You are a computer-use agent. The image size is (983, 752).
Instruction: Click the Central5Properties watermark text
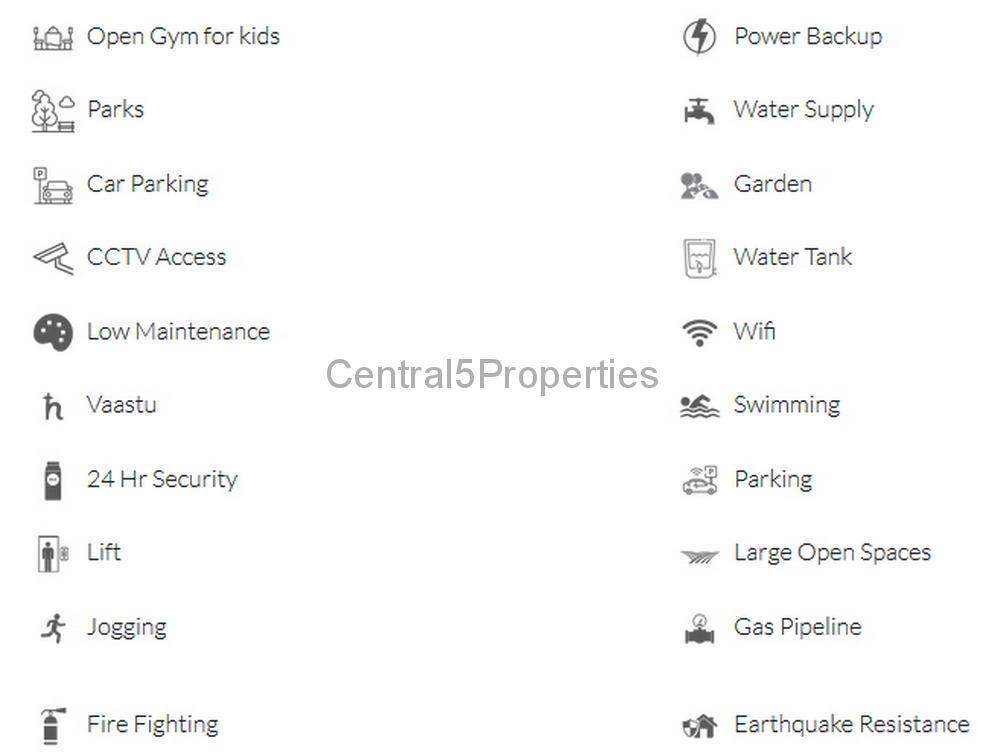coord(492,375)
